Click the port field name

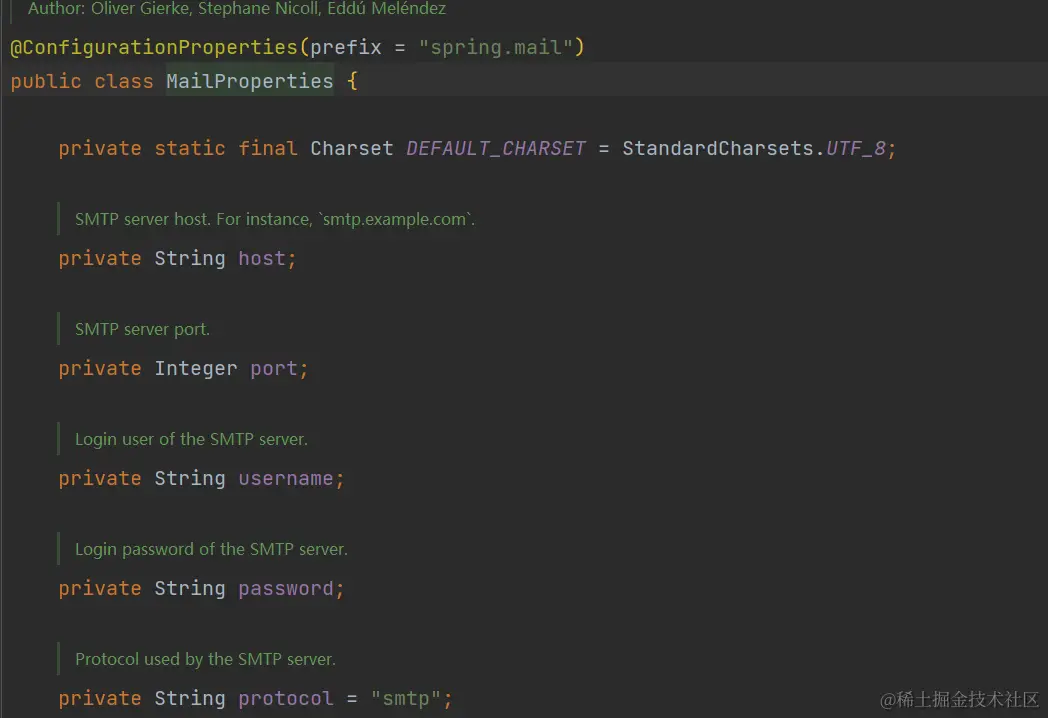click(273, 369)
